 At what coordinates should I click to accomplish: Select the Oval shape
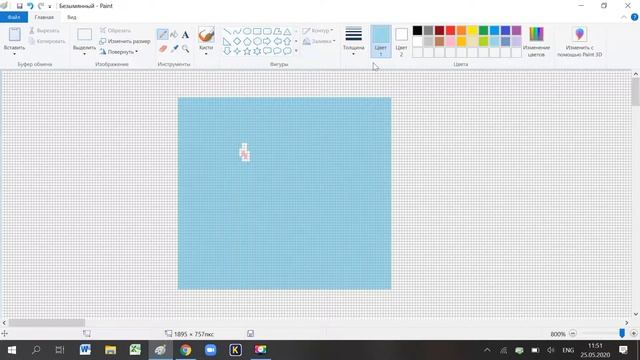click(247, 31)
